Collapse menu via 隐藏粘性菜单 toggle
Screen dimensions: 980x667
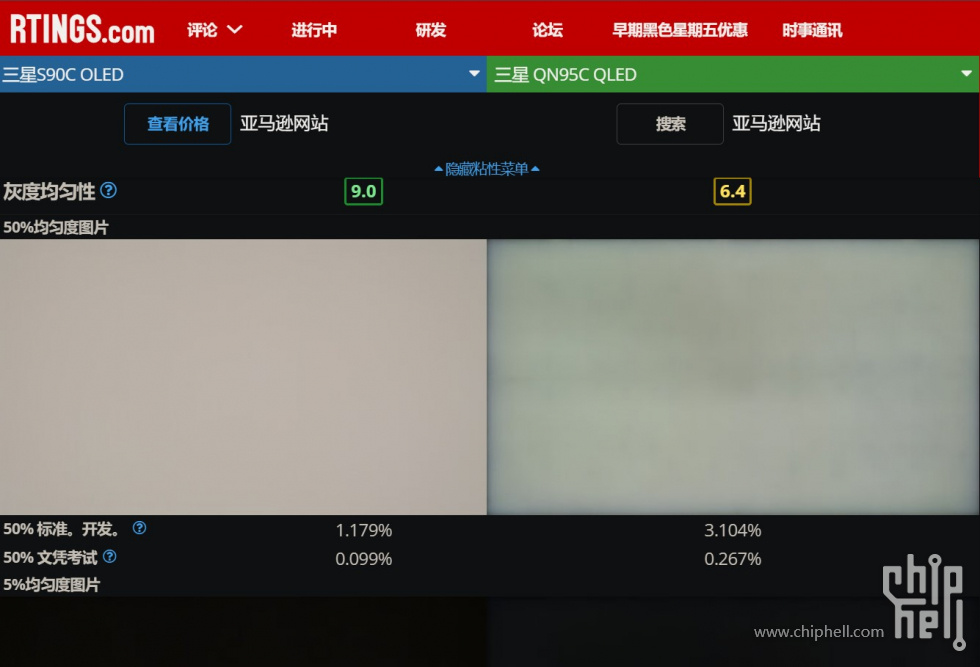click(487, 169)
